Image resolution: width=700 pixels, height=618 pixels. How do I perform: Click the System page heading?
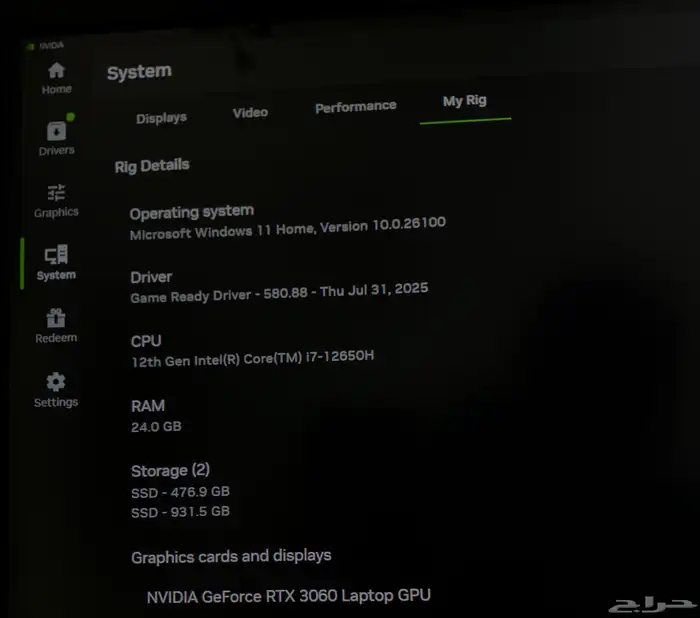pyautogui.click(x=139, y=71)
